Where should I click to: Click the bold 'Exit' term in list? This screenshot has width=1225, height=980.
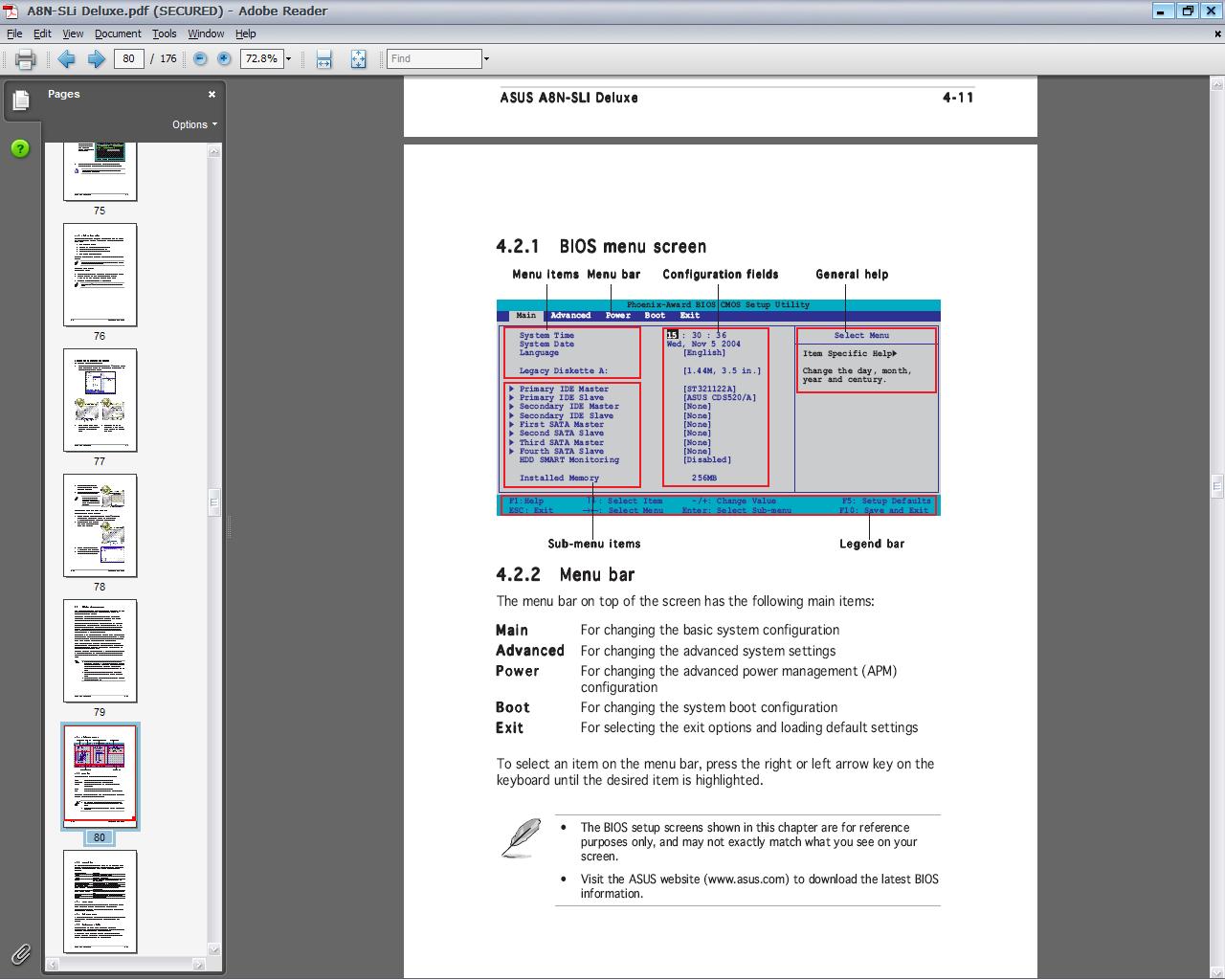coord(509,727)
